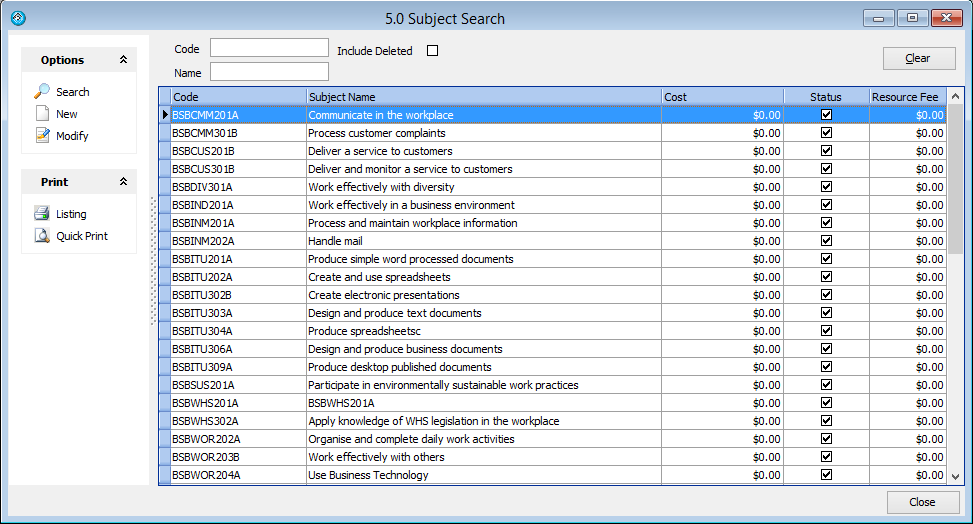Screen dimensions: 973x524
Task: Click the New document icon
Action: coord(42,114)
